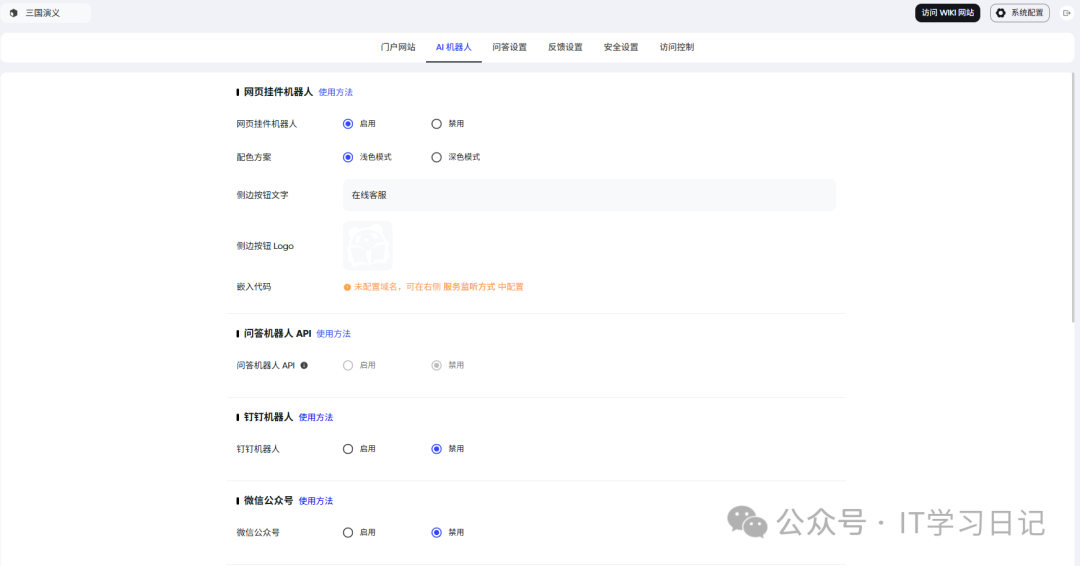Select 禁用 for 钉钉机器人

pos(436,449)
